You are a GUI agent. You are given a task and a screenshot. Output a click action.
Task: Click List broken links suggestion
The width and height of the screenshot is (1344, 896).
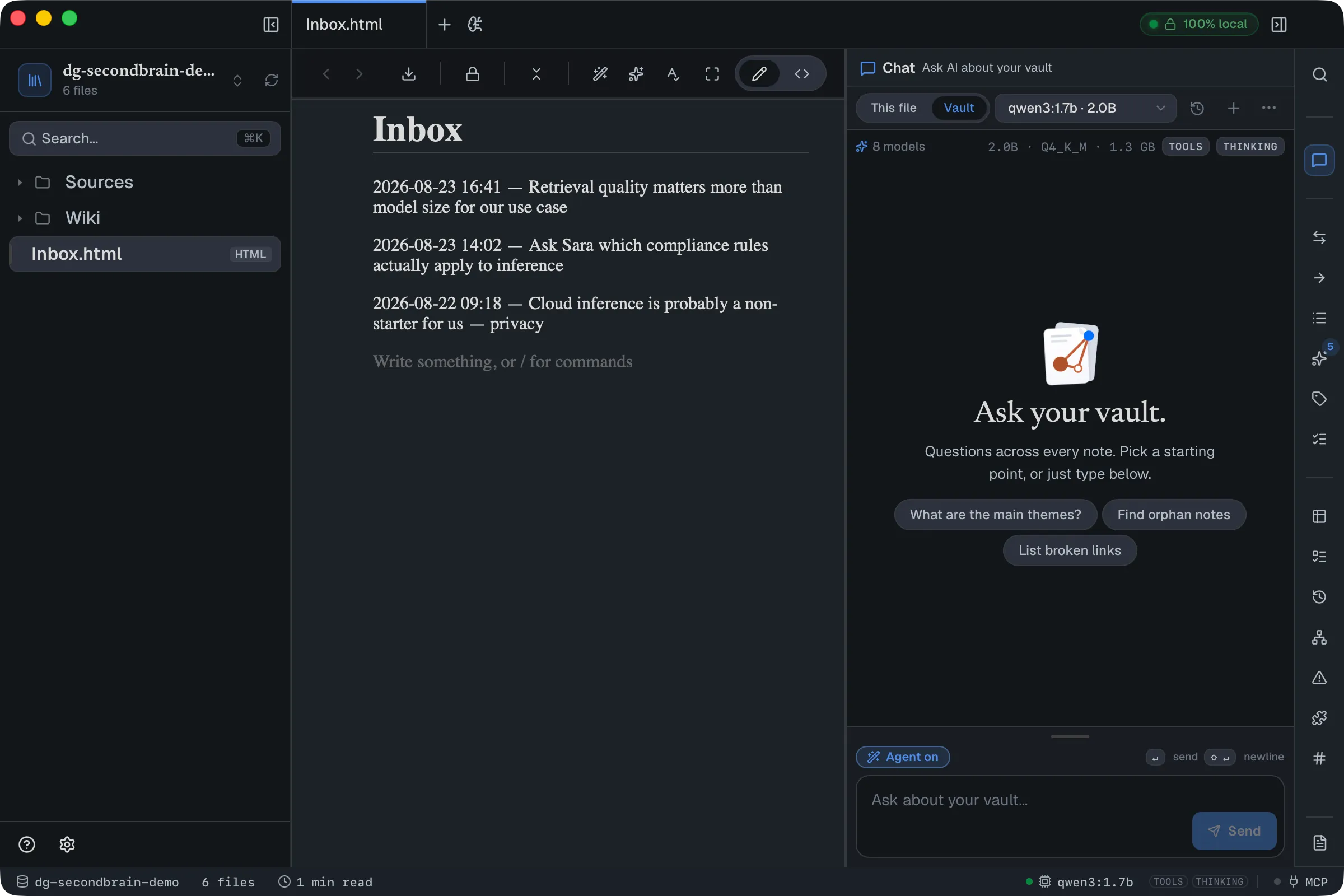[1069, 550]
